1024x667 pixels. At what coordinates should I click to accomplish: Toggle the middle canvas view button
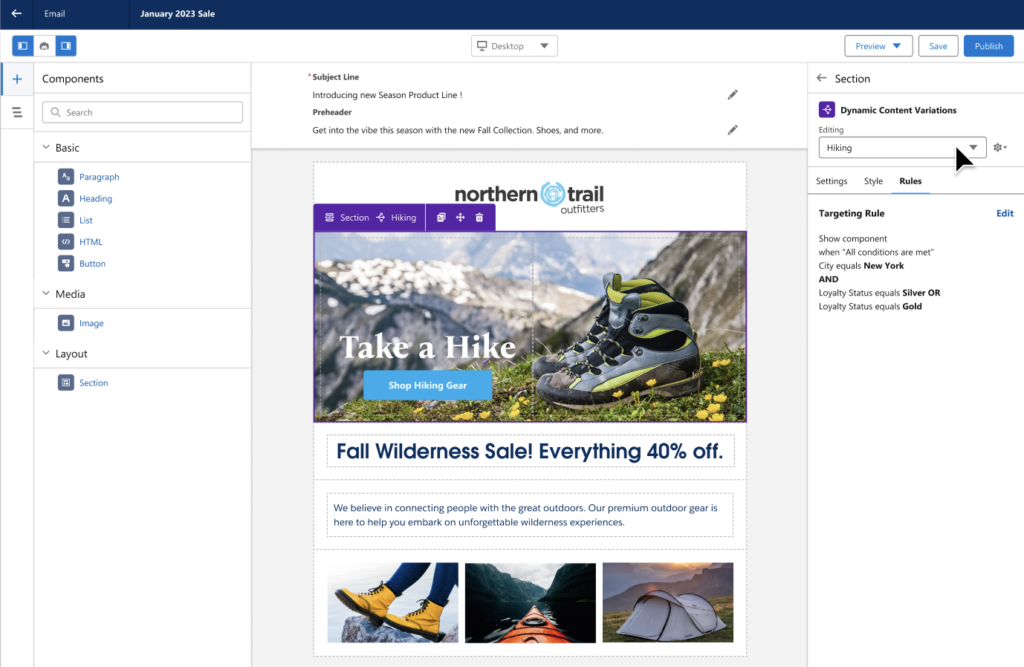(x=44, y=46)
